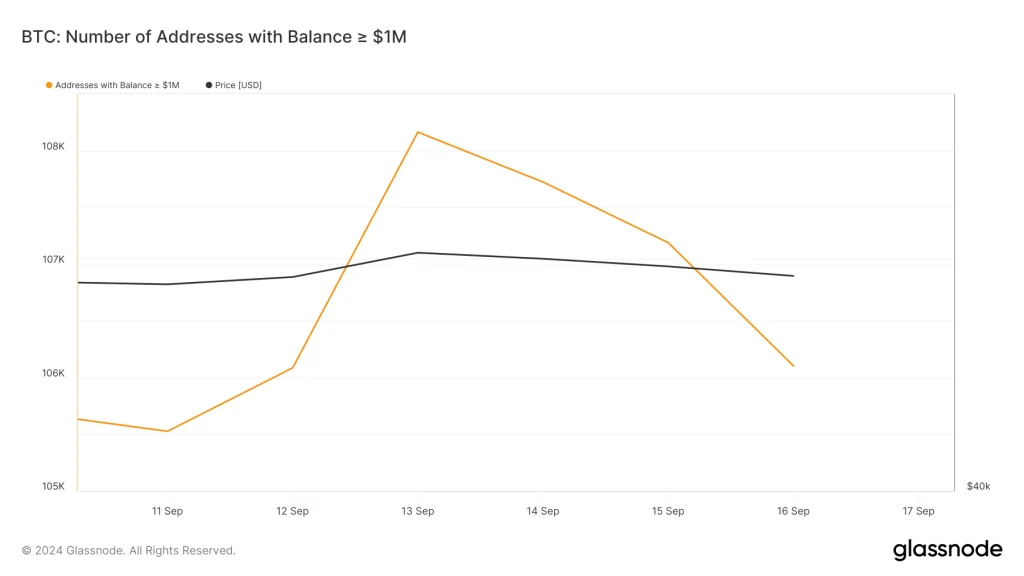Click the 106K y-axis label

[53, 373]
